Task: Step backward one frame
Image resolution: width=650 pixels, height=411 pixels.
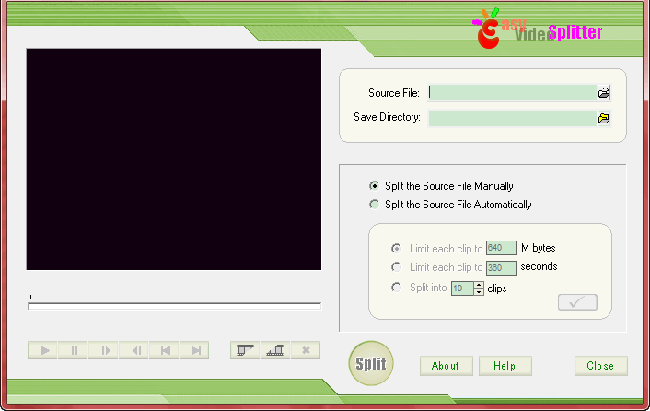Action: click(x=134, y=350)
